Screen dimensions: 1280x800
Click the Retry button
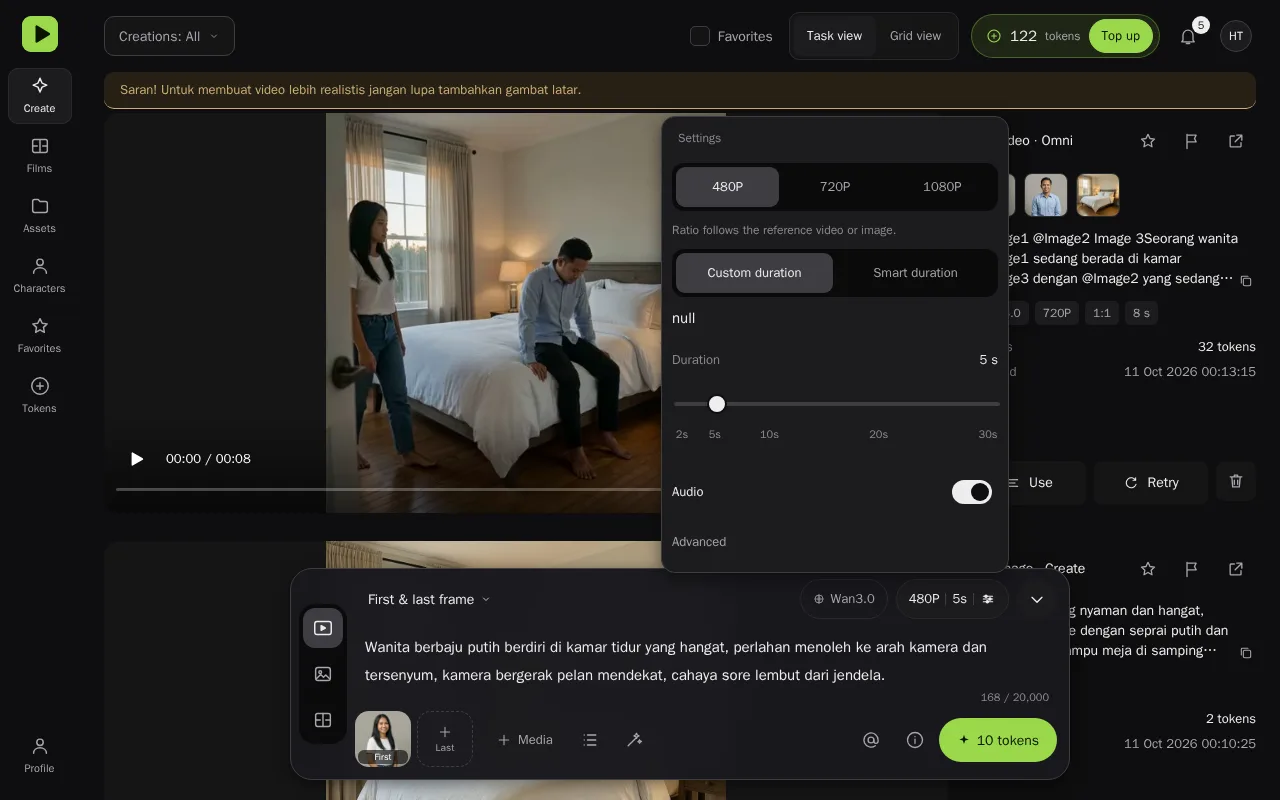(x=1151, y=482)
